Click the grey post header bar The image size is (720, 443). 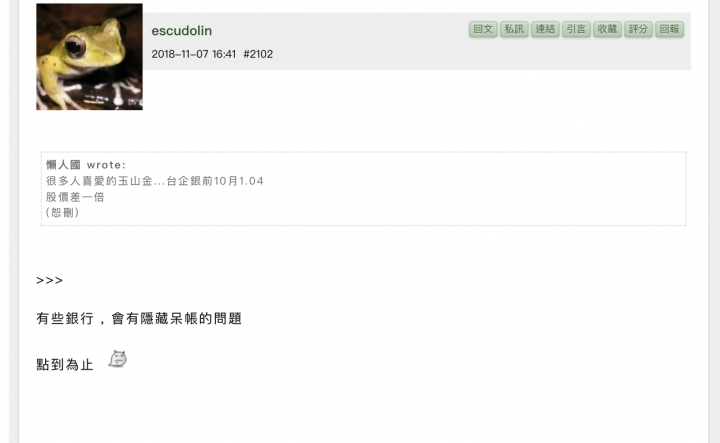click(417, 41)
